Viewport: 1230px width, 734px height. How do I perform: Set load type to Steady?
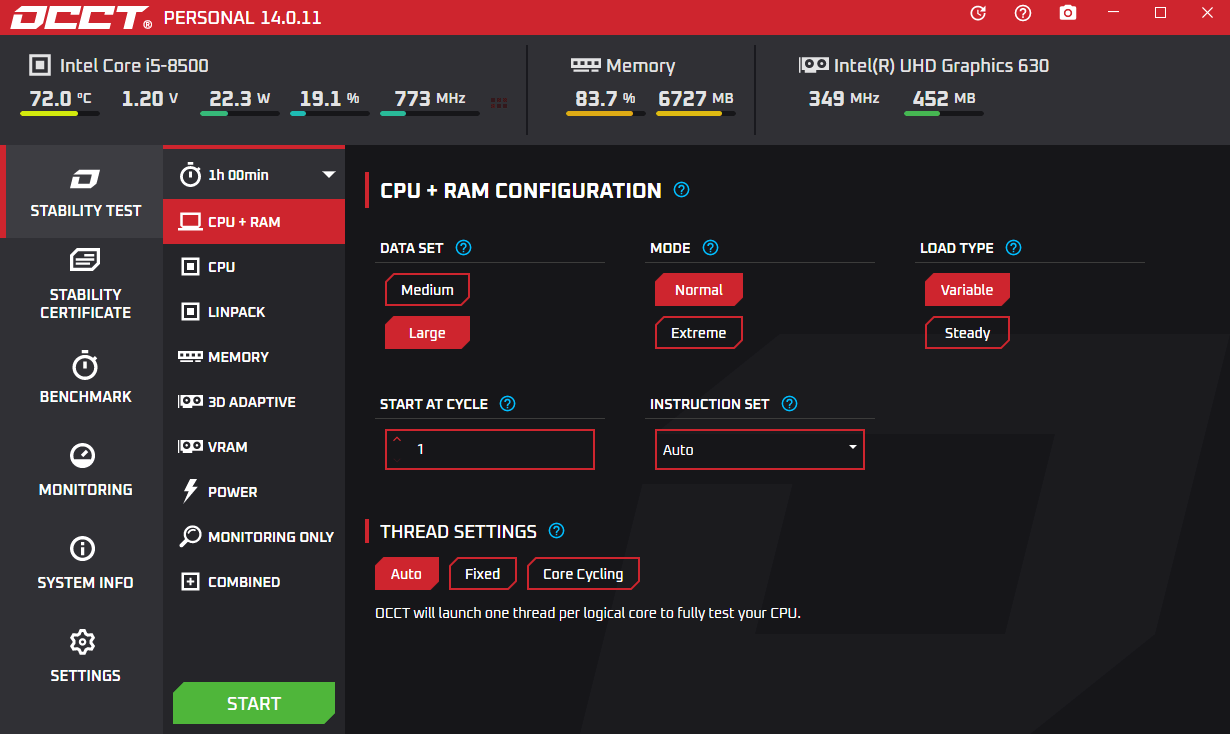(967, 333)
